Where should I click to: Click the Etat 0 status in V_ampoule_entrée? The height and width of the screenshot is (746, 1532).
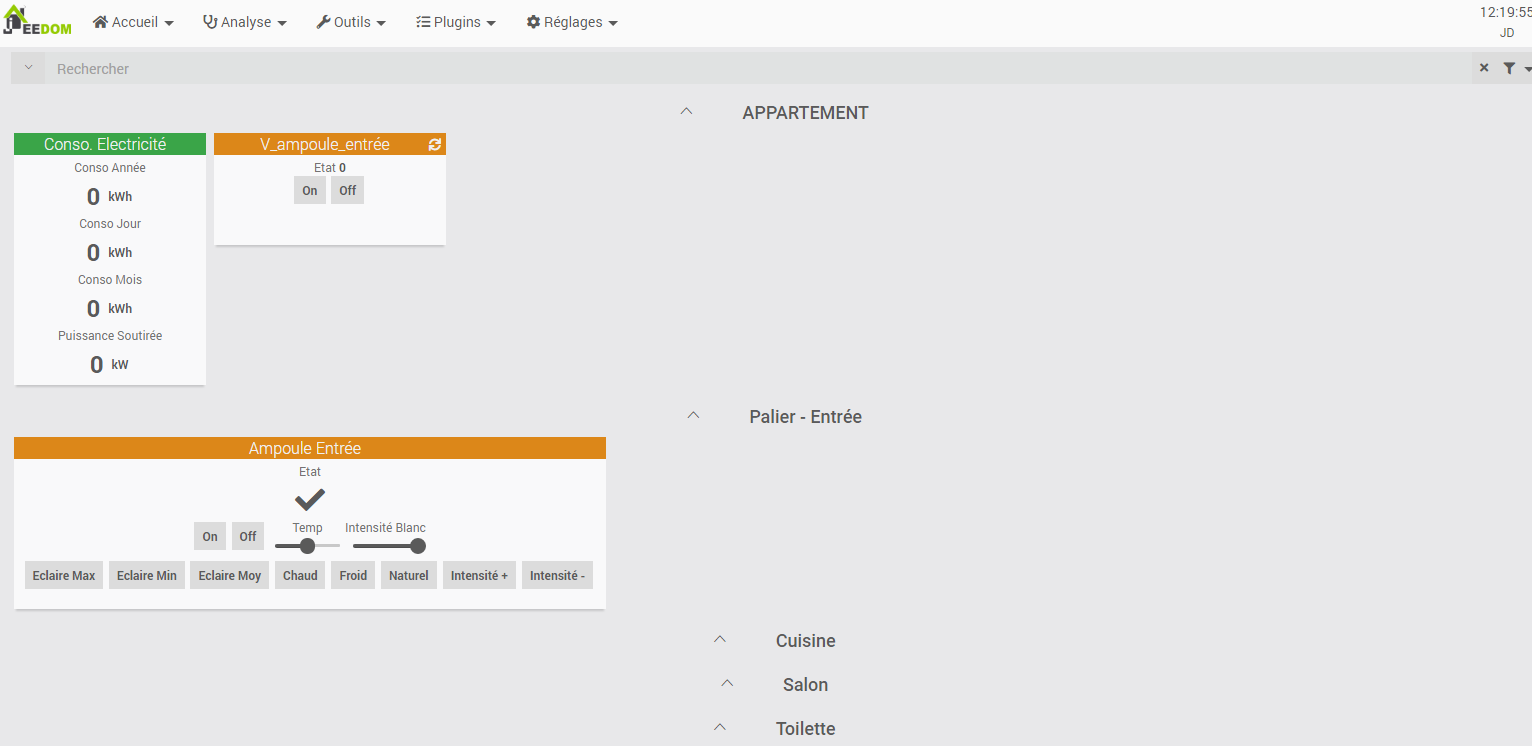pyautogui.click(x=330, y=168)
